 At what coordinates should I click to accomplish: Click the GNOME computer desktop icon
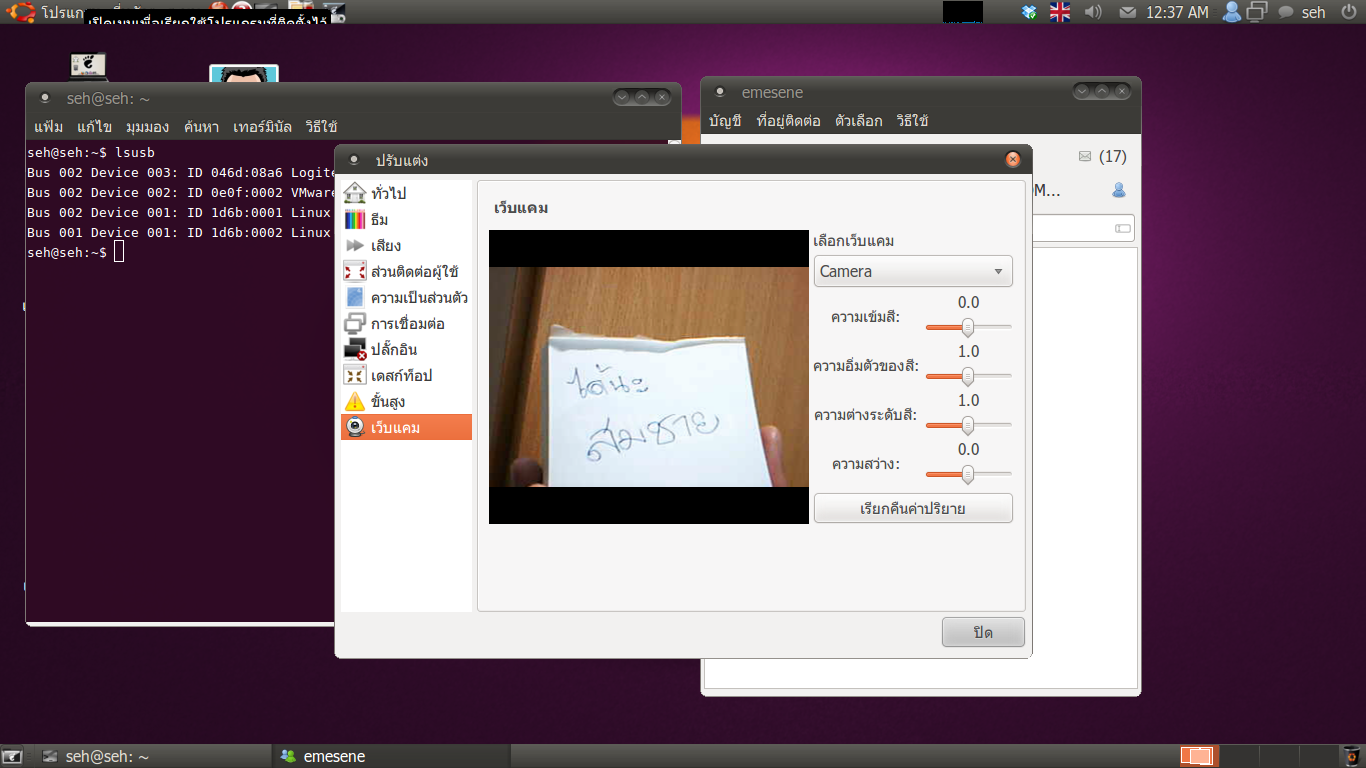pyautogui.click(x=89, y=66)
